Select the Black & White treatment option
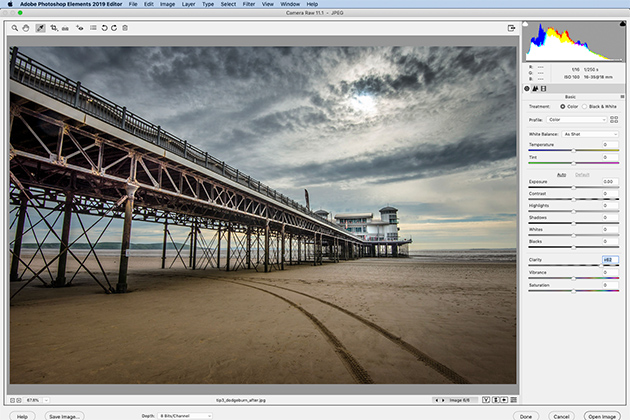 [585, 107]
